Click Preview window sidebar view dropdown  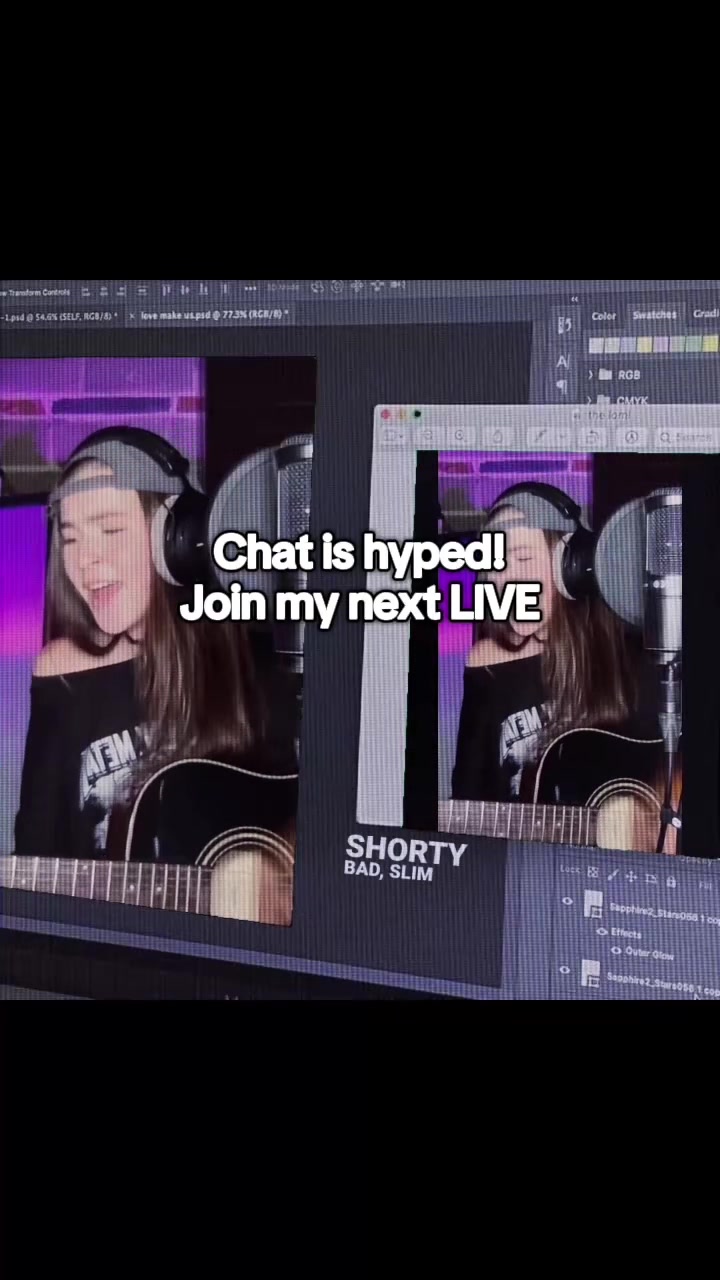tap(394, 436)
